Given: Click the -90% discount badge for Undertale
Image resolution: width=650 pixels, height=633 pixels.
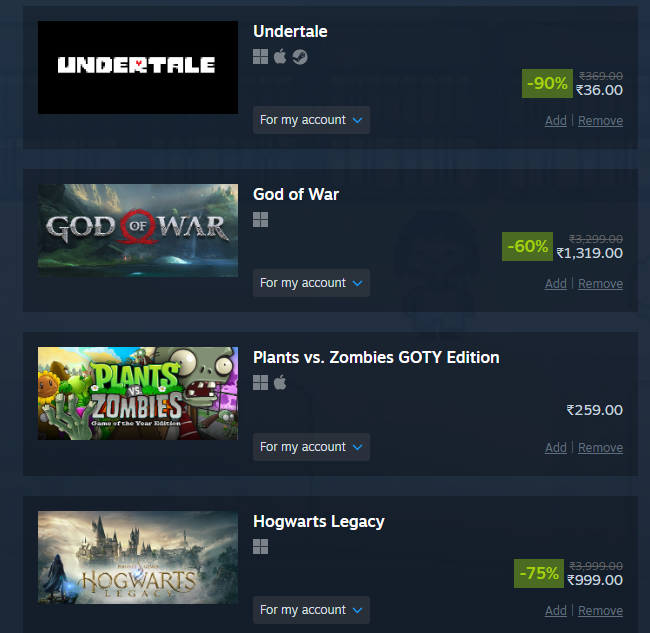Looking at the screenshot, I should coord(547,83).
